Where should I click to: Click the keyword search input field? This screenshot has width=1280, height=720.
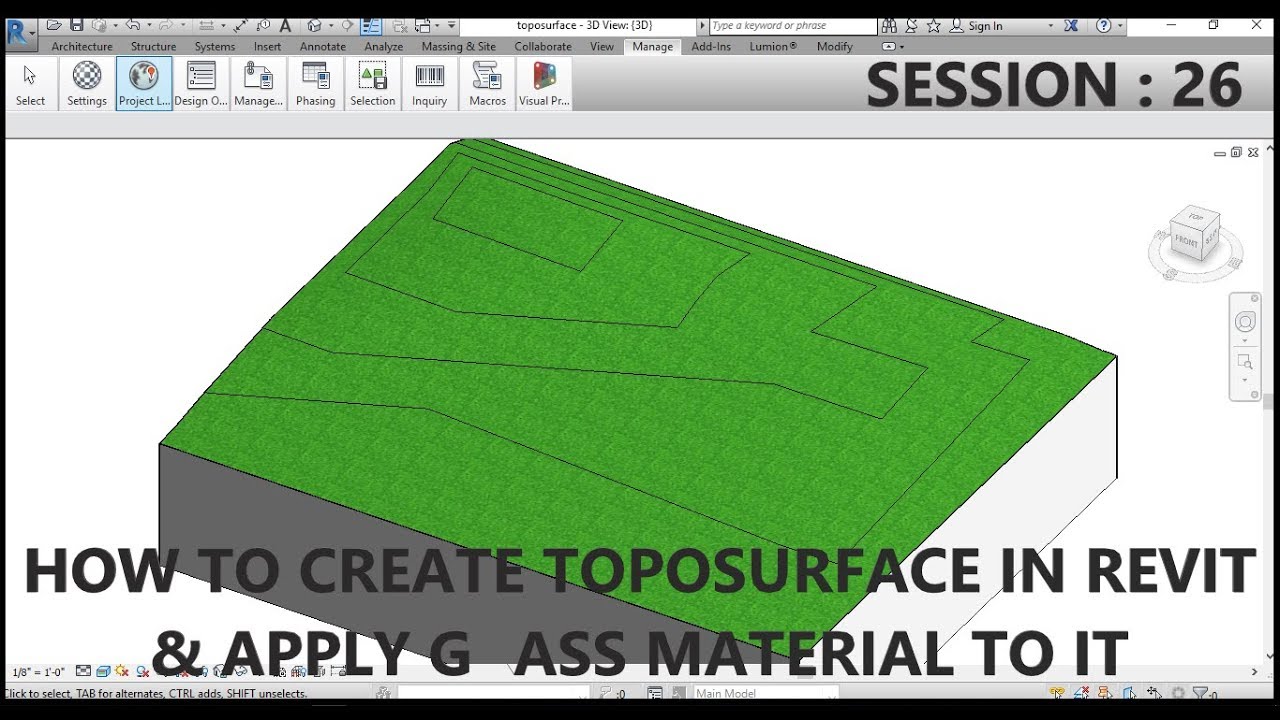pyautogui.click(x=793, y=26)
